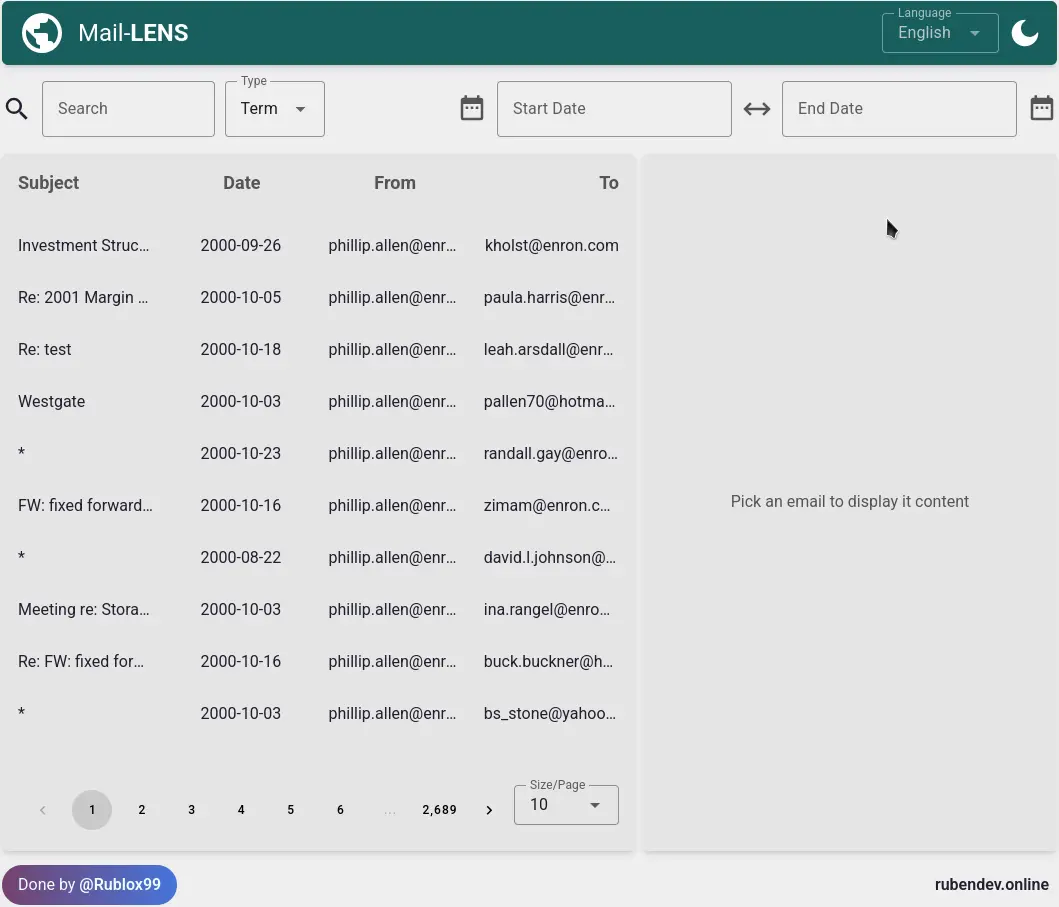
Task: Go to page 5
Action: (290, 810)
